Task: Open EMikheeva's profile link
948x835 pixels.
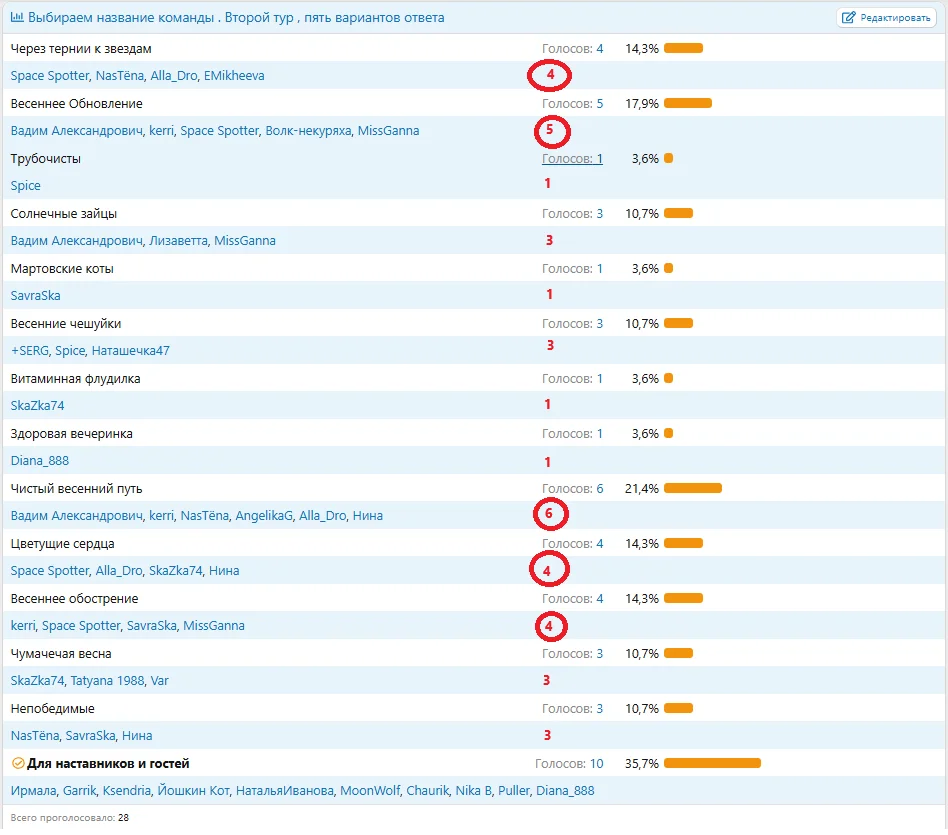Action: tap(234, 76)
